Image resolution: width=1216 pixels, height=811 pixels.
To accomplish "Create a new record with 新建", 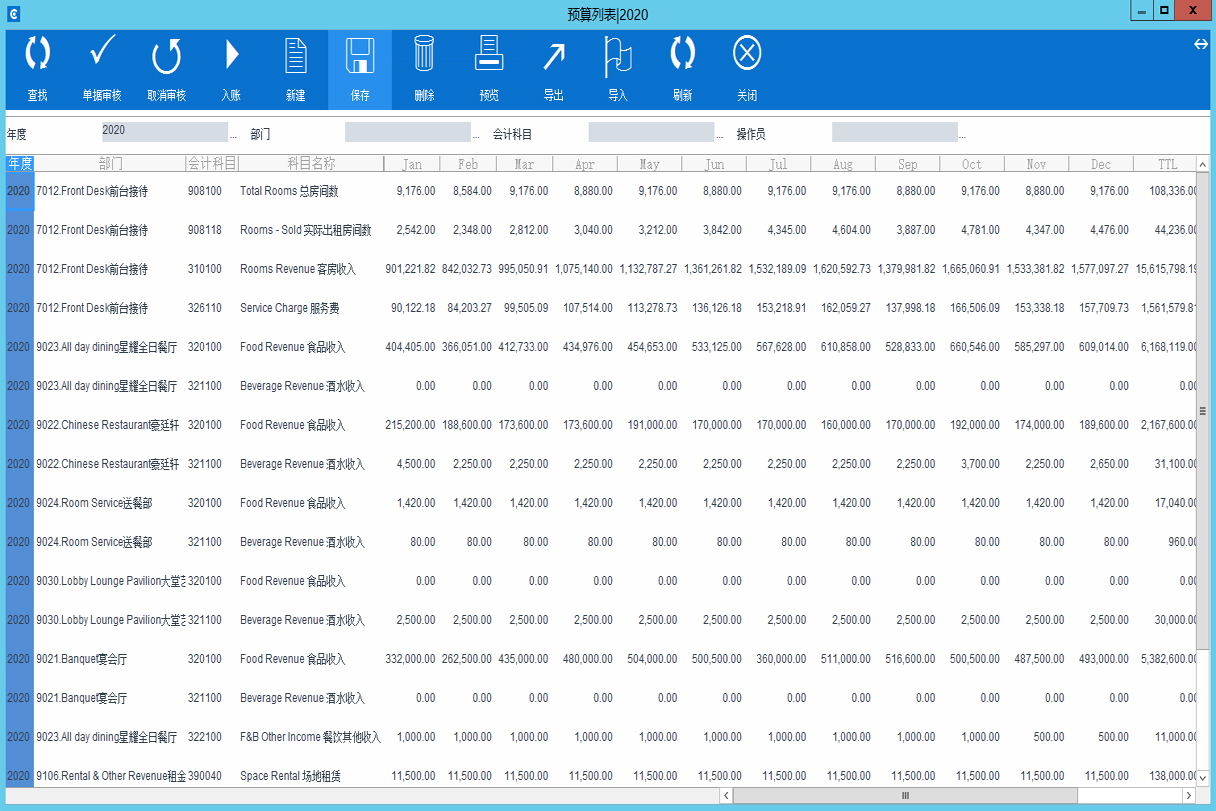I will 295,58.
